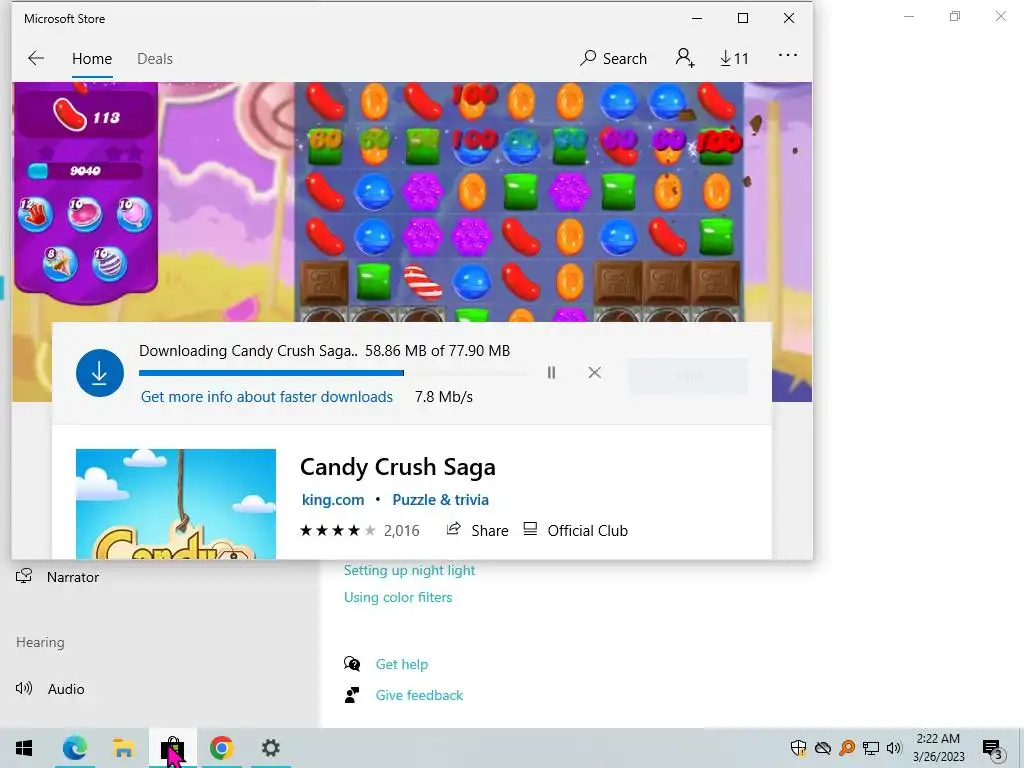Cancel the Candy Crush Saga download
The image size is (1024, 768).
point(594,372)
